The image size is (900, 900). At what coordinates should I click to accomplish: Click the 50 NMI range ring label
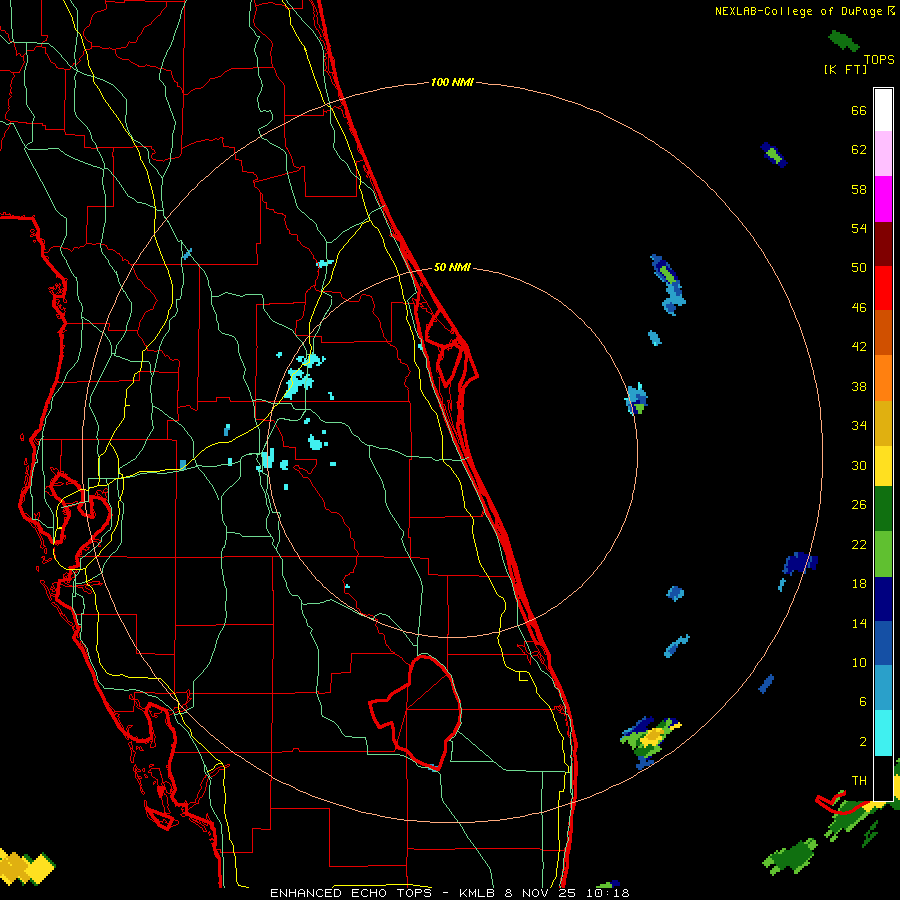[452, 267]
